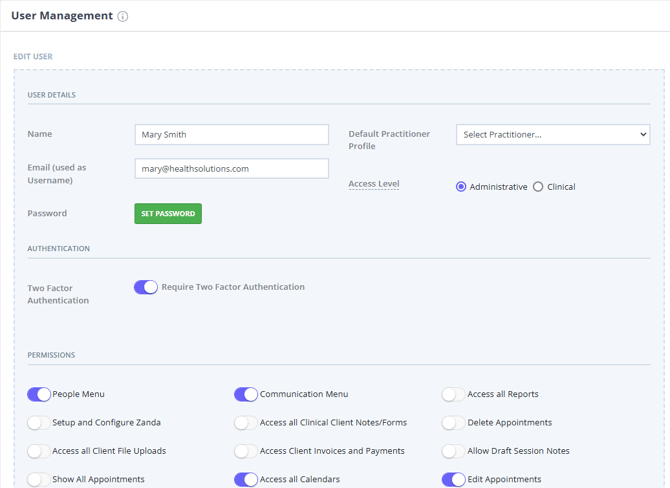This screenshot has width=670, height=488.
Task: Click the Set Password button
Action: pos(168,214)
